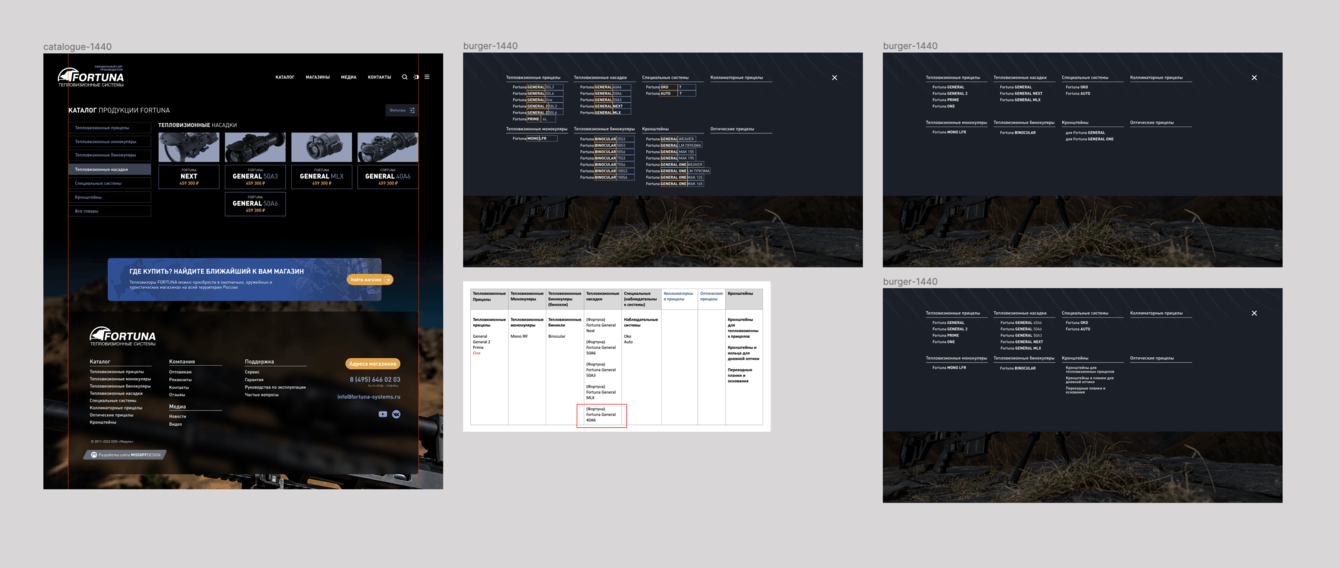Viewport: 1340px width, 568px height.
Task: Open Отзывы in the footer
Action: 177,395
